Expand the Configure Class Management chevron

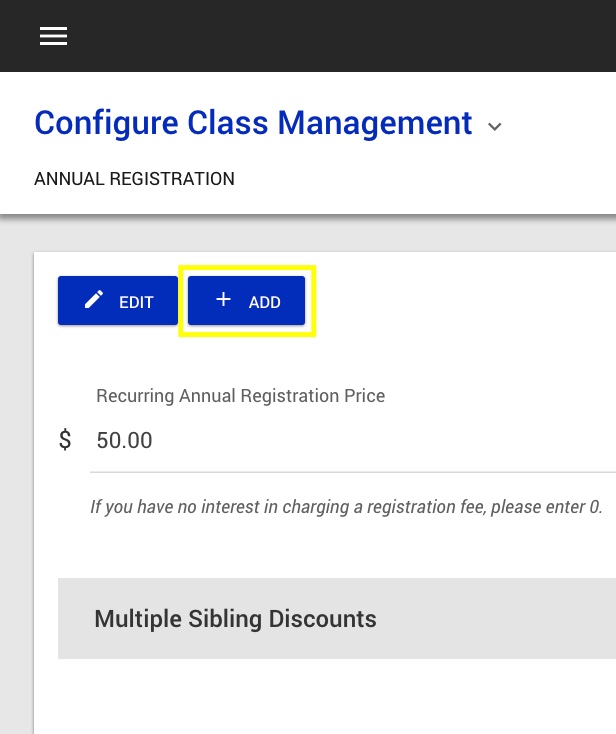(494, 126)
